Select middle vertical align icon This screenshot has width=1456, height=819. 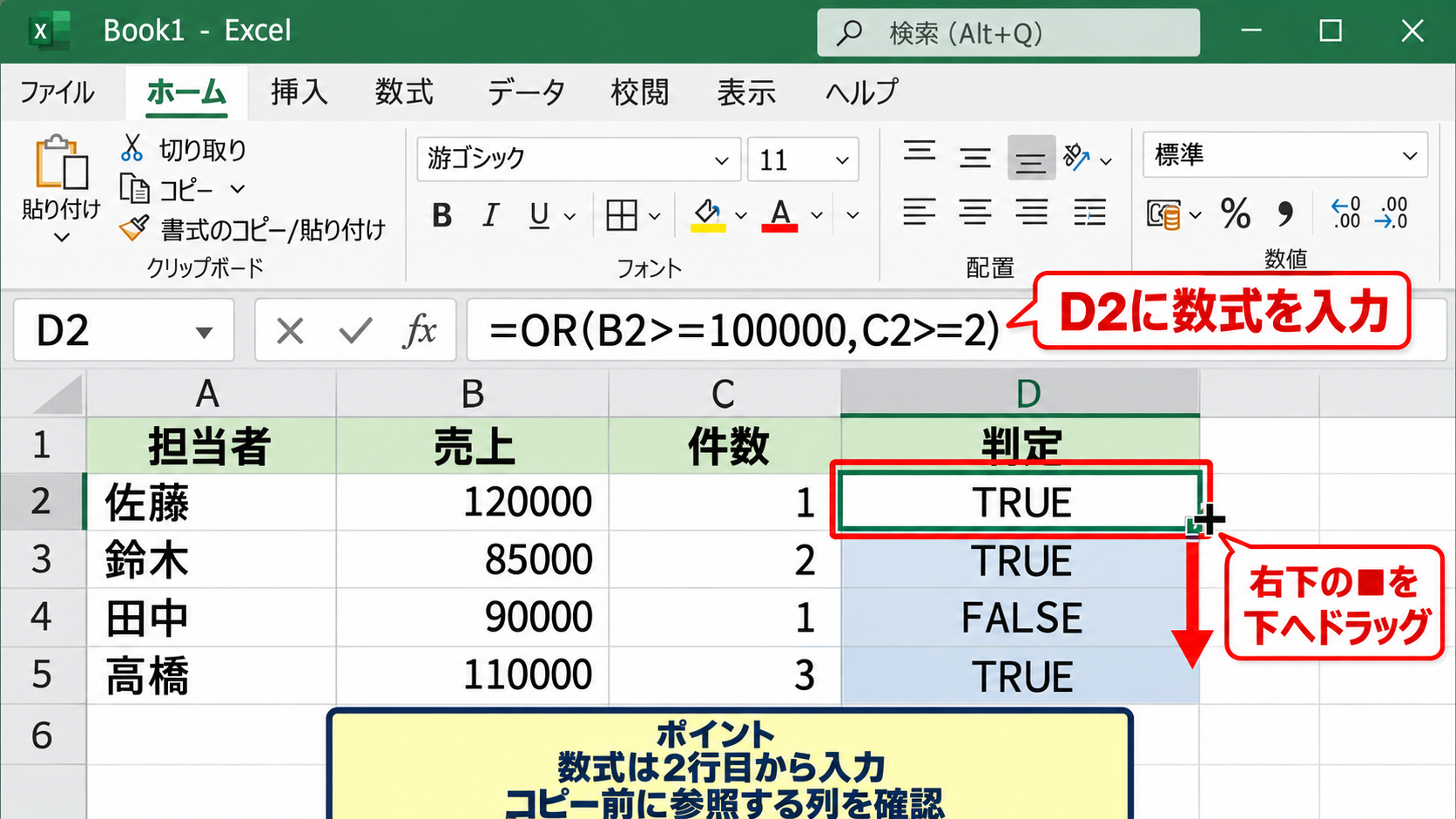974,158
